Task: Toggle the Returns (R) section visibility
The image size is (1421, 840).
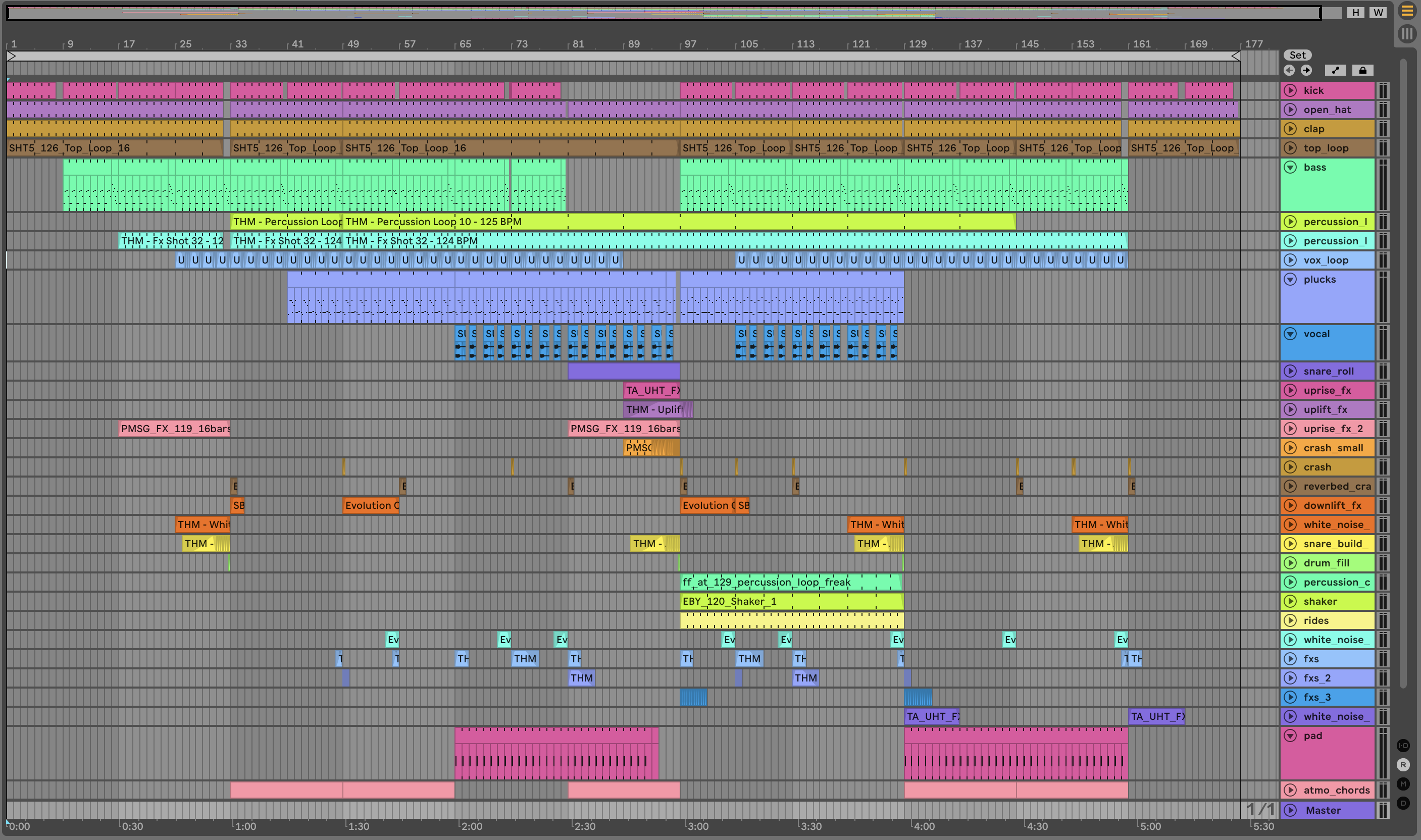Action: (x=1403, y=765)
